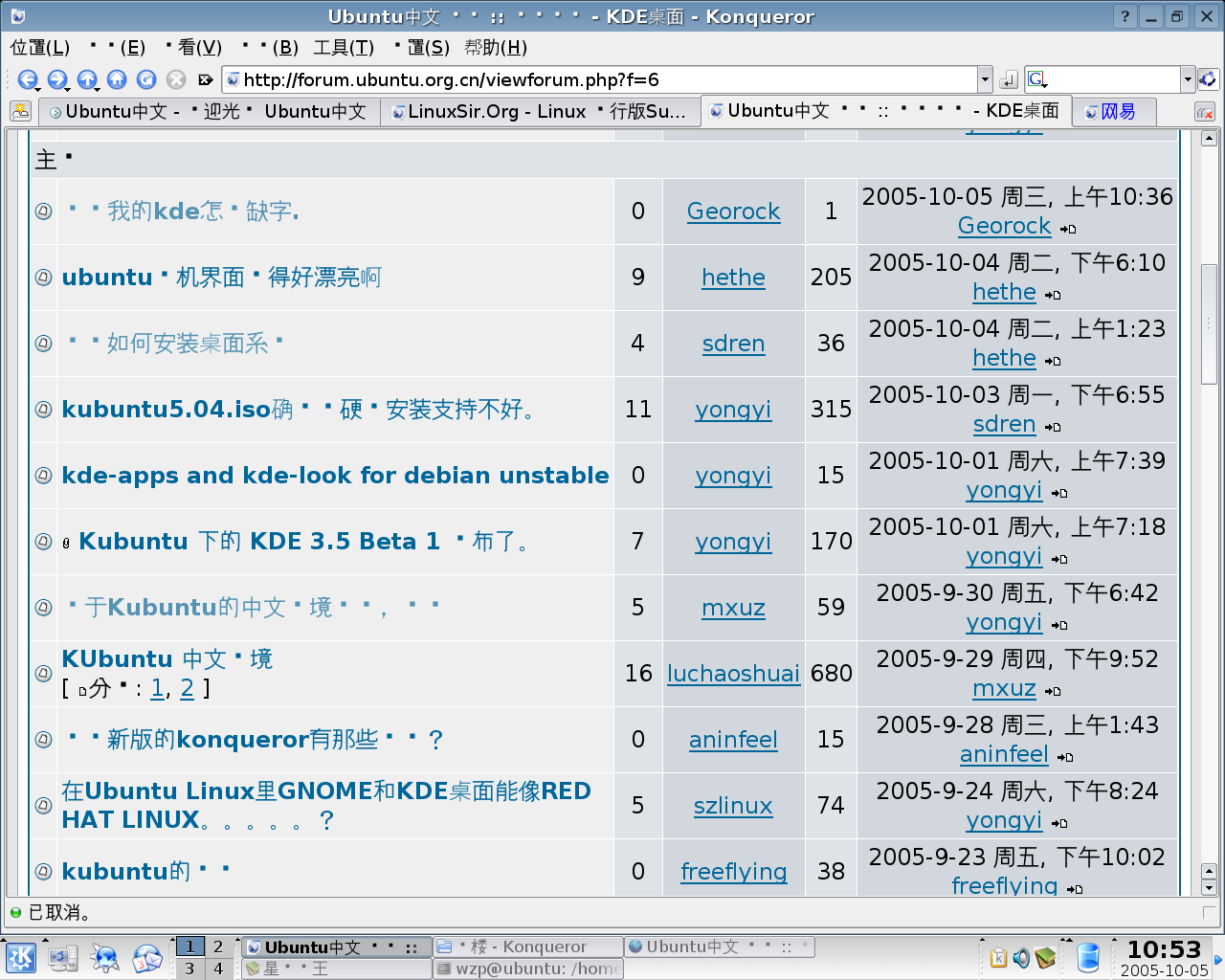Open author luchaoshuai's profile link
1225x980 pixels.
733,674
